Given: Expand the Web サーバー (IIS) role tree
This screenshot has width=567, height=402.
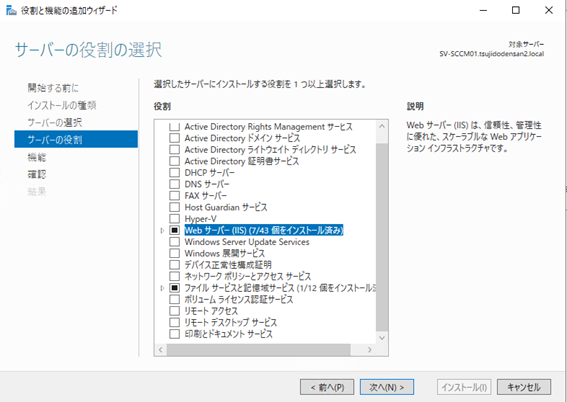Looking at the screenshot, I should tap(162, 230).
